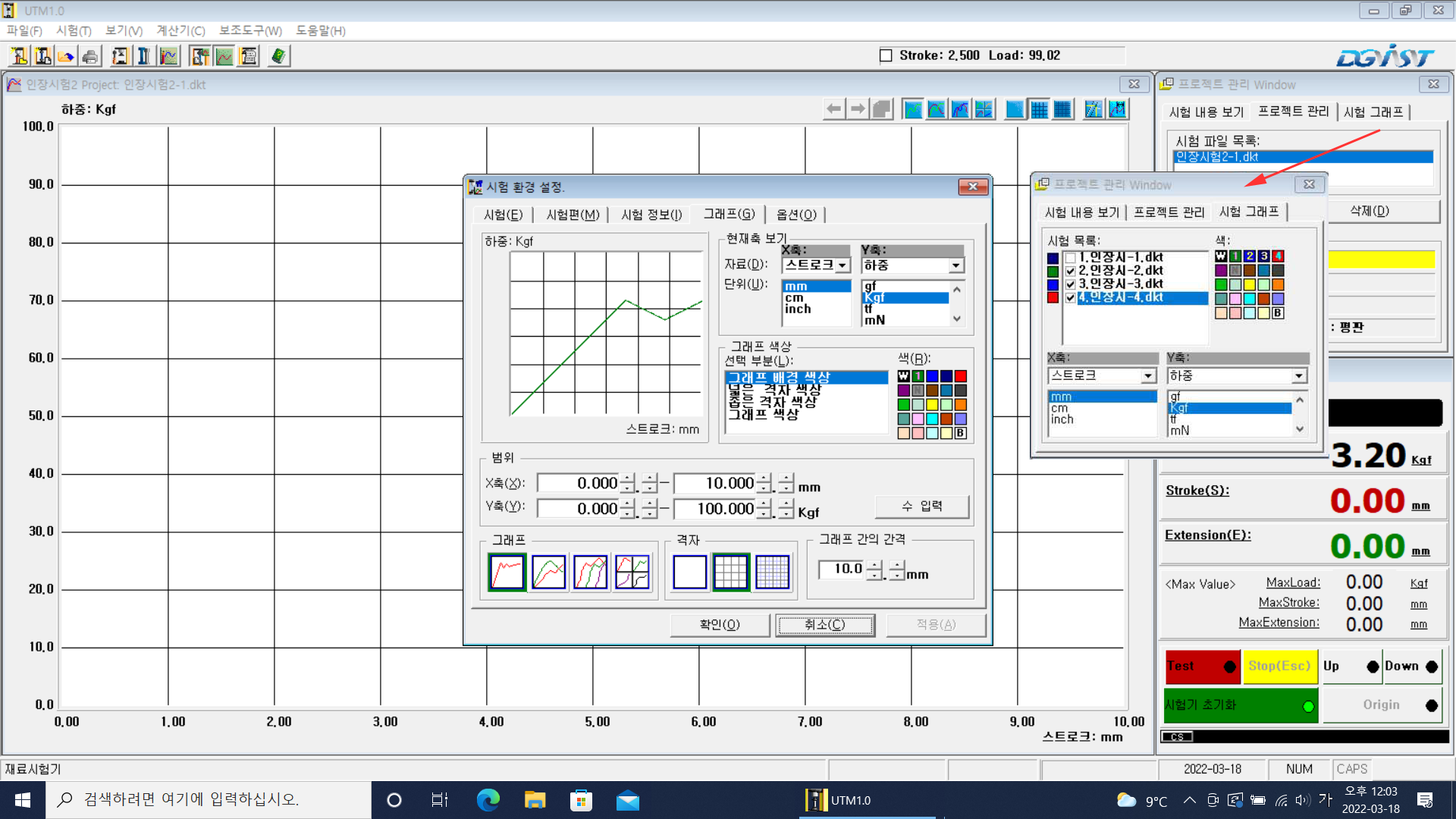Open Windows Start menu
Screen dimensions: 1456x819
[23, 799]
